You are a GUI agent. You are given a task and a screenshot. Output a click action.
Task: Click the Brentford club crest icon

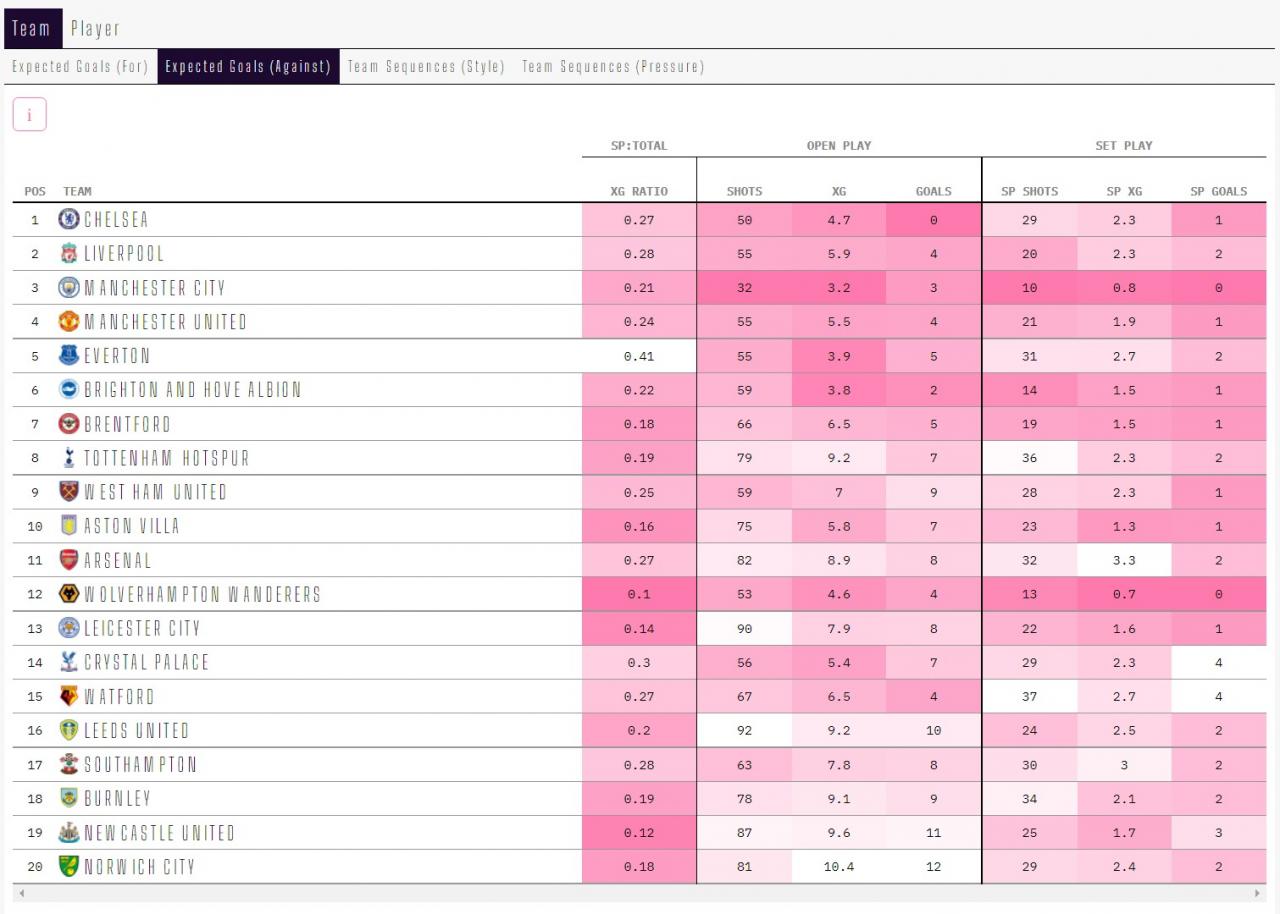69,423
